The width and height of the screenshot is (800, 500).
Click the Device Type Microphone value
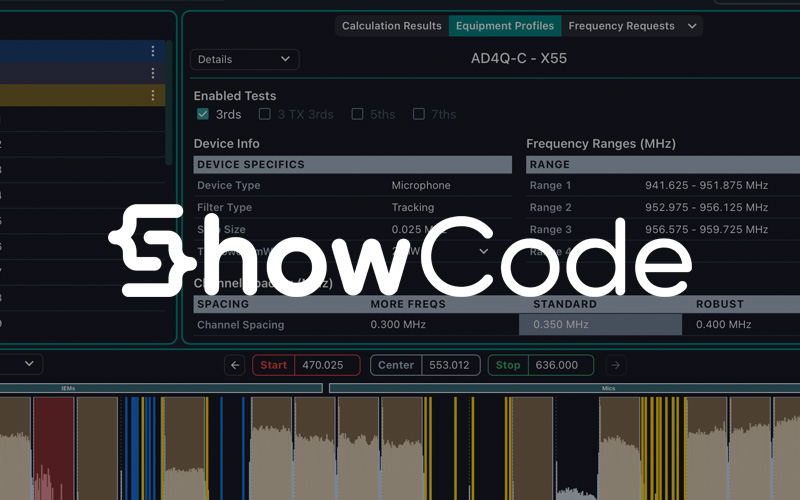tap(421, 185)
